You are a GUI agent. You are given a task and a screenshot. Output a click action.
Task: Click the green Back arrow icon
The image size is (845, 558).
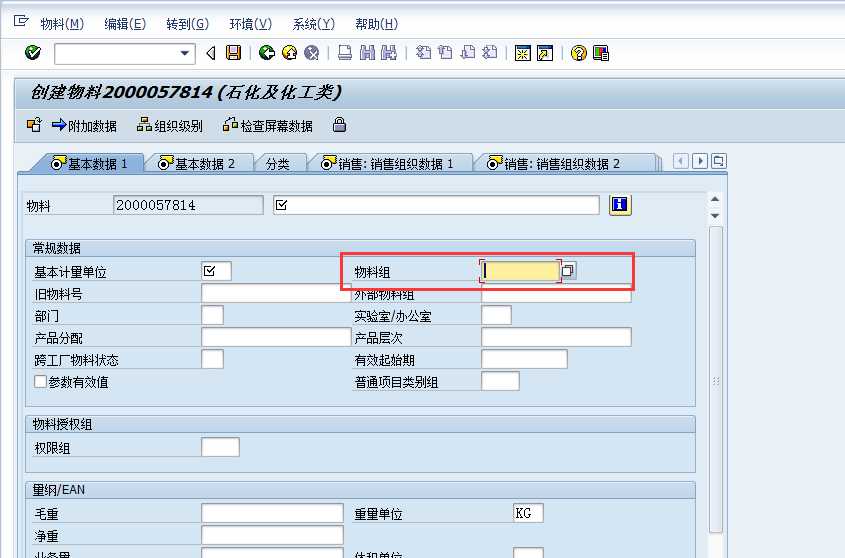(267, 53)
